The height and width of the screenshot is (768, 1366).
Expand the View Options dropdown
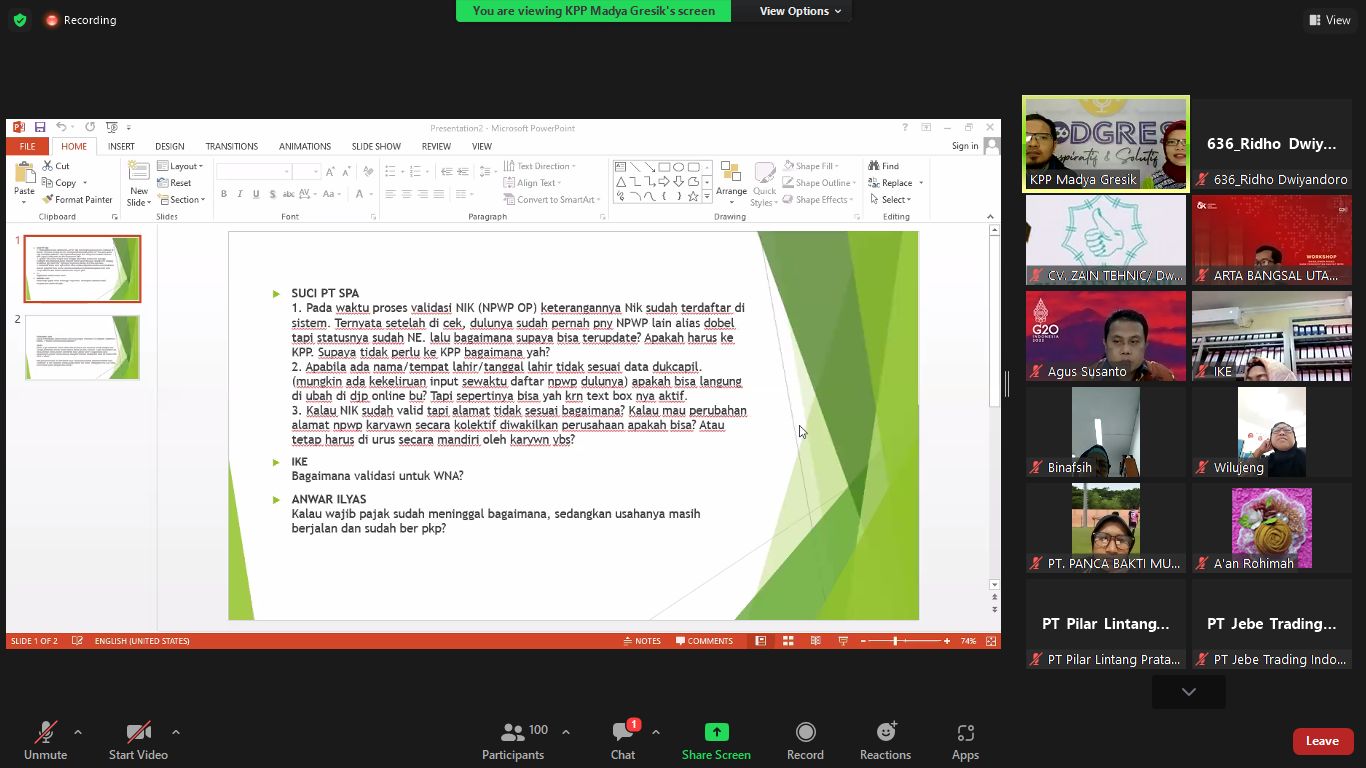click(800, 11)
